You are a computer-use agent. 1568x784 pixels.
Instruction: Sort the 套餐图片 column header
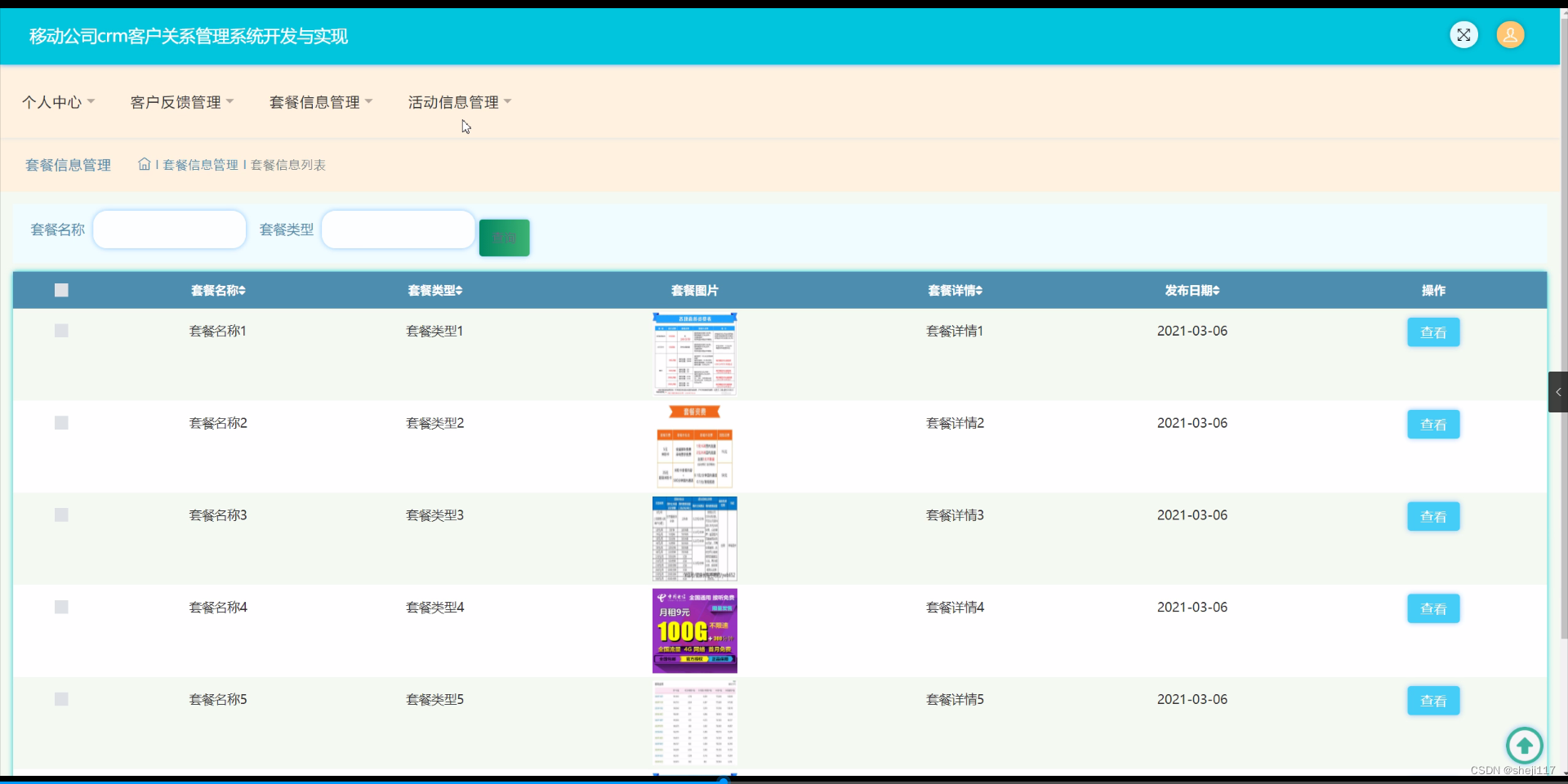694,290
